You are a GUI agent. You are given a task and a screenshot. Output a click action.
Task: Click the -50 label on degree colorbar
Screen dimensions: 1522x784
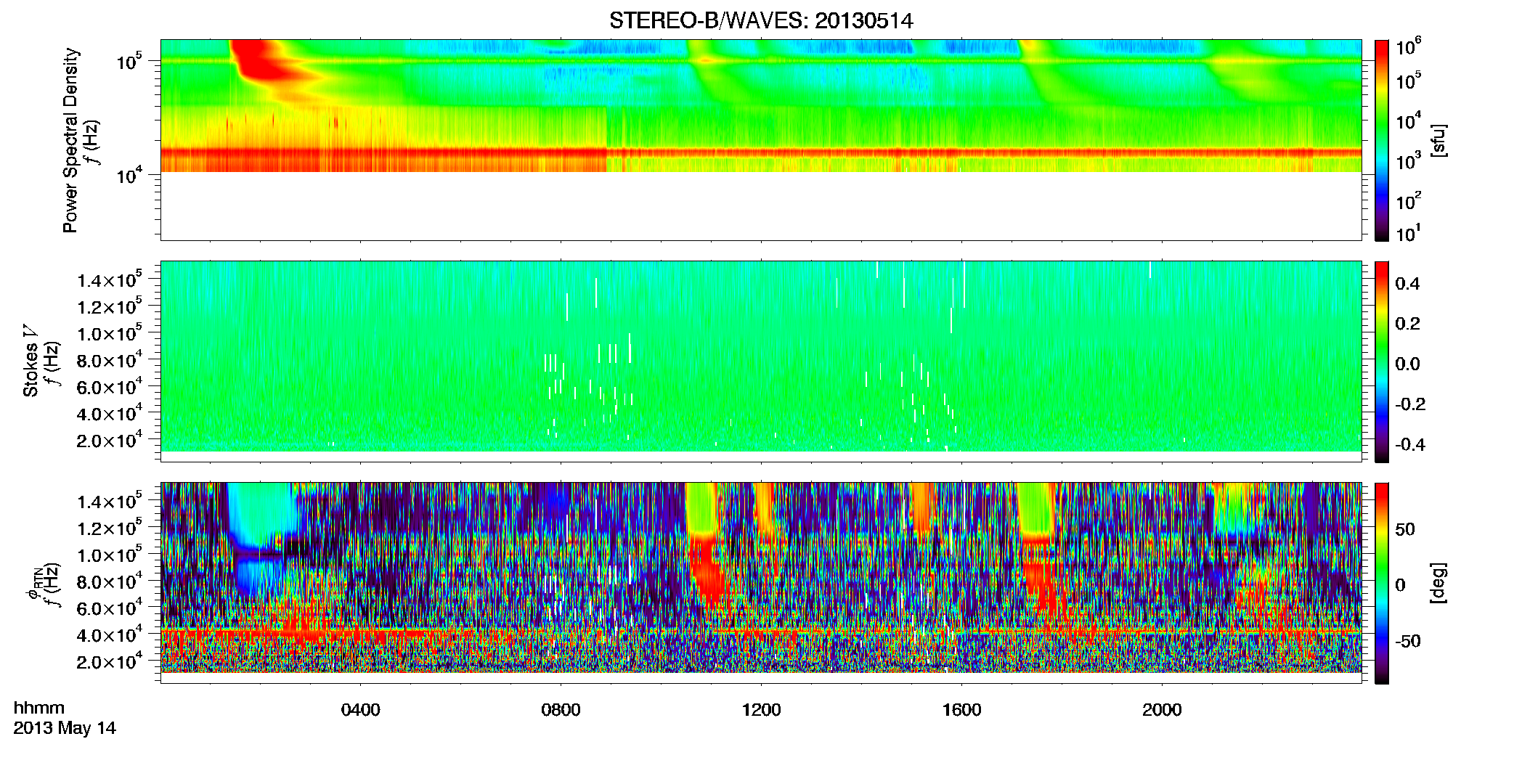pyautogui.click(x=1408, y=641)
